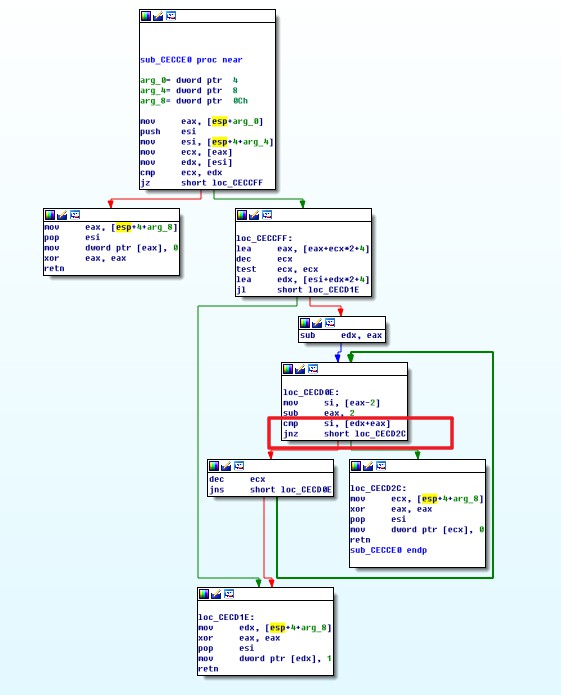Click the 'test ecx, ecx' instruction
The height and width of the screenshot is (695, 561).
[277, 269]
